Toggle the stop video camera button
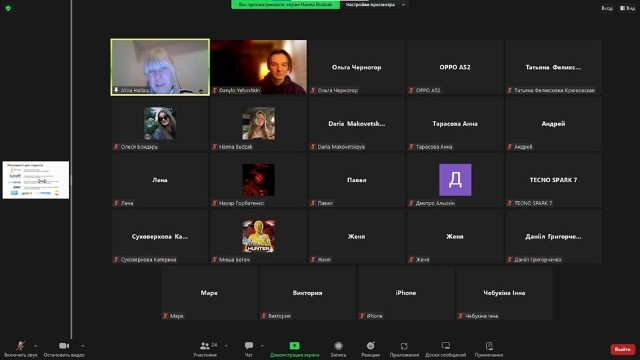Viewport: 640px width, 360px height. 64,346
